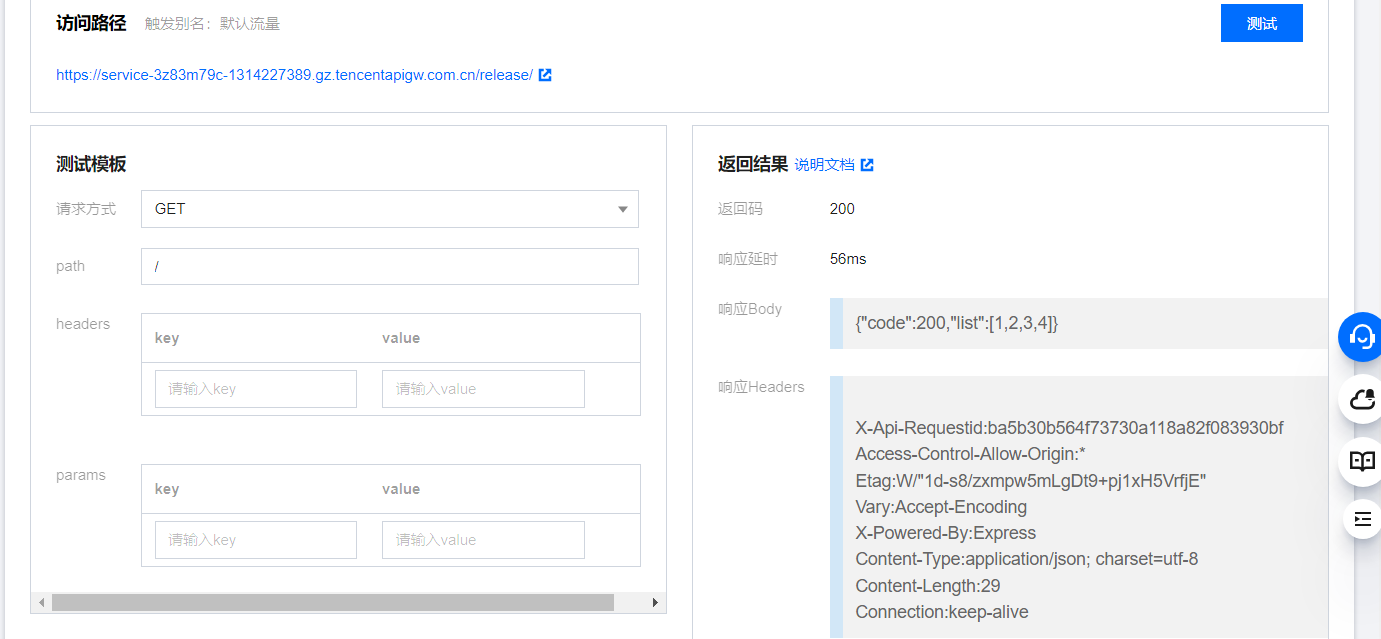Click external link icon beside 说明文档
1381x639 pixels.
pyautogui.click(x=867, y=165)
